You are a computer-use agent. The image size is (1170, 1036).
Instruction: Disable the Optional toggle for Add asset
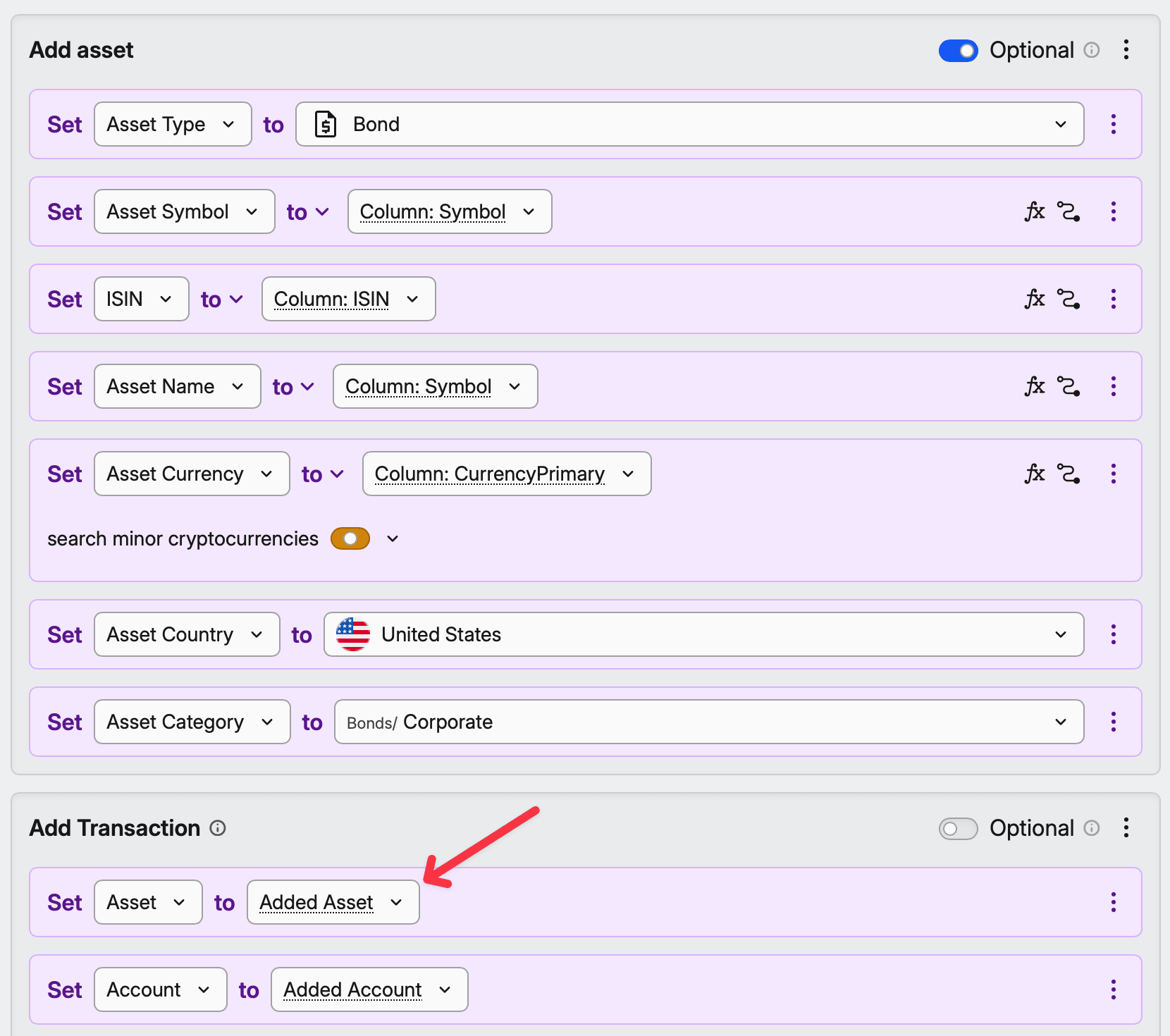pos(958,51)
